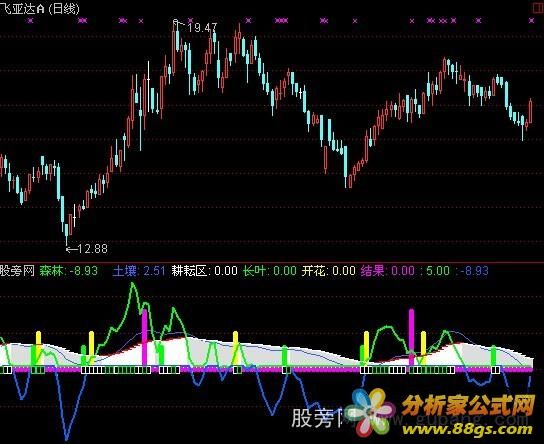The width and height of the screenshot is (544, 444).
Task: Click the 森林 value -8.93 in green
Action: click(84, 271)
